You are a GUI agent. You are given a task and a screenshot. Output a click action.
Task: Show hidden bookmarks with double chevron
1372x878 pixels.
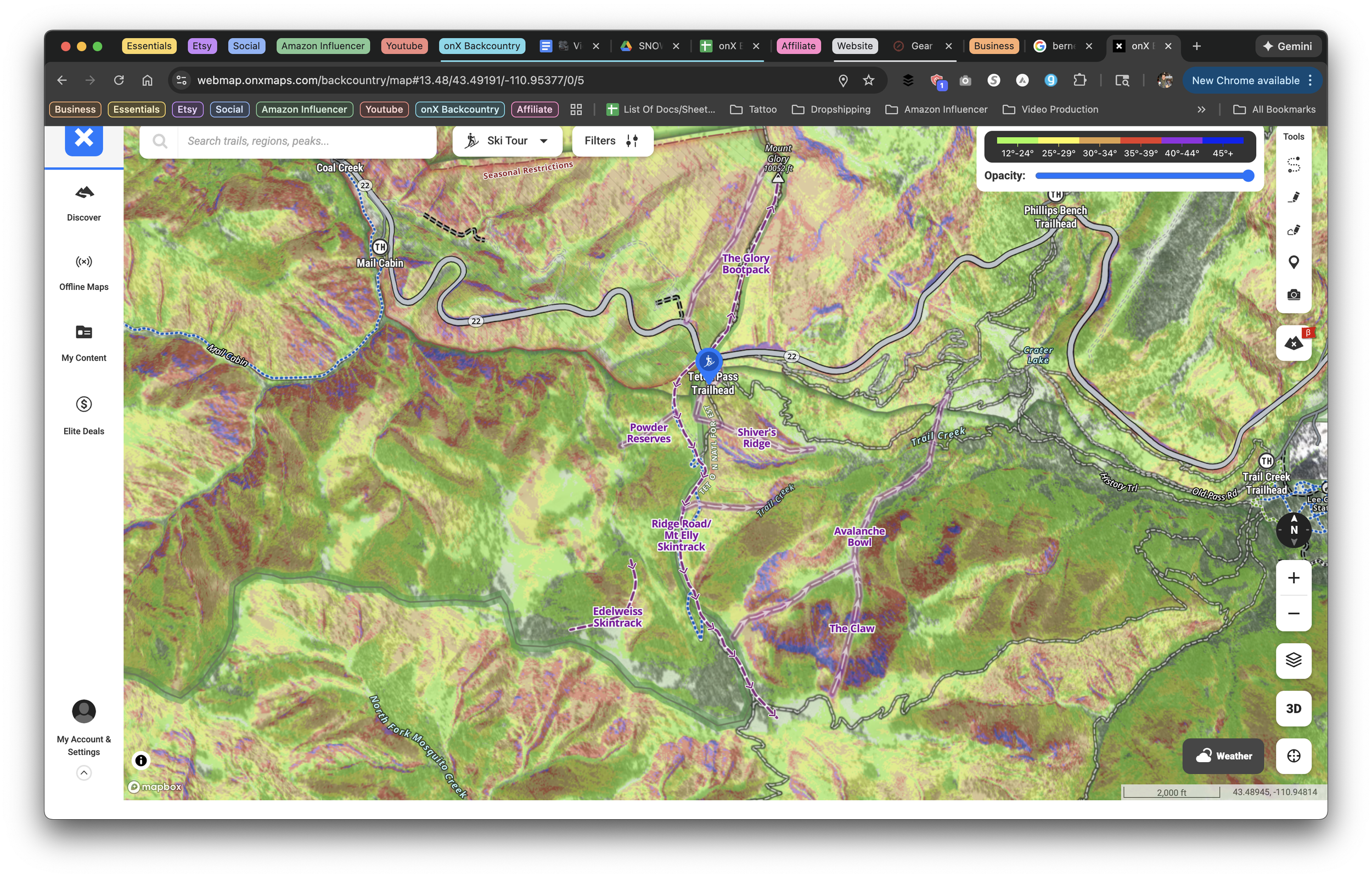pos(1201,109)
